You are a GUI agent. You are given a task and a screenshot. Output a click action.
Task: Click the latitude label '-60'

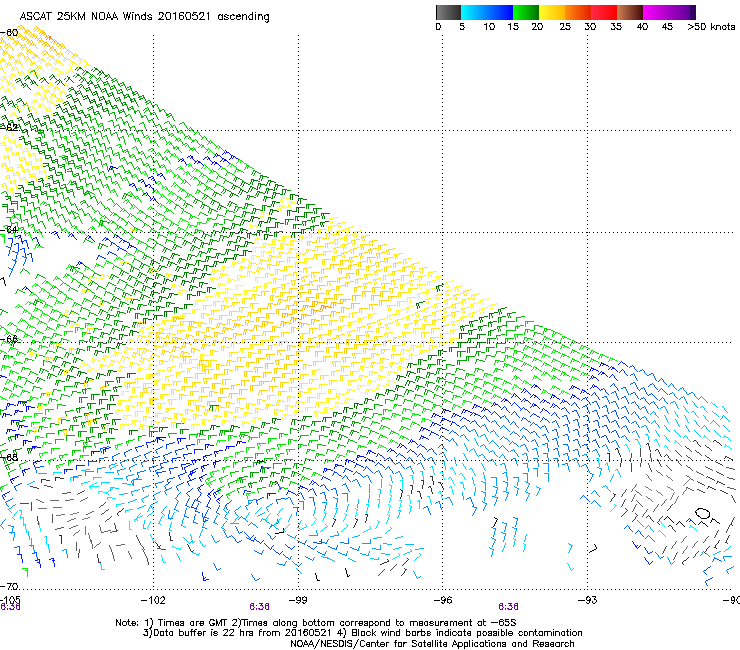[9, 33]
